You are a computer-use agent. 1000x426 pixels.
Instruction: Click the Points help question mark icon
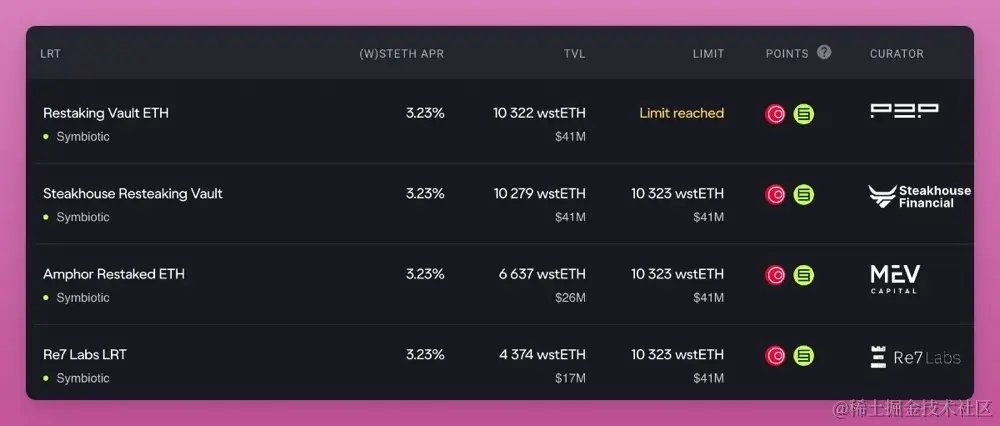[x=824, y=52]
